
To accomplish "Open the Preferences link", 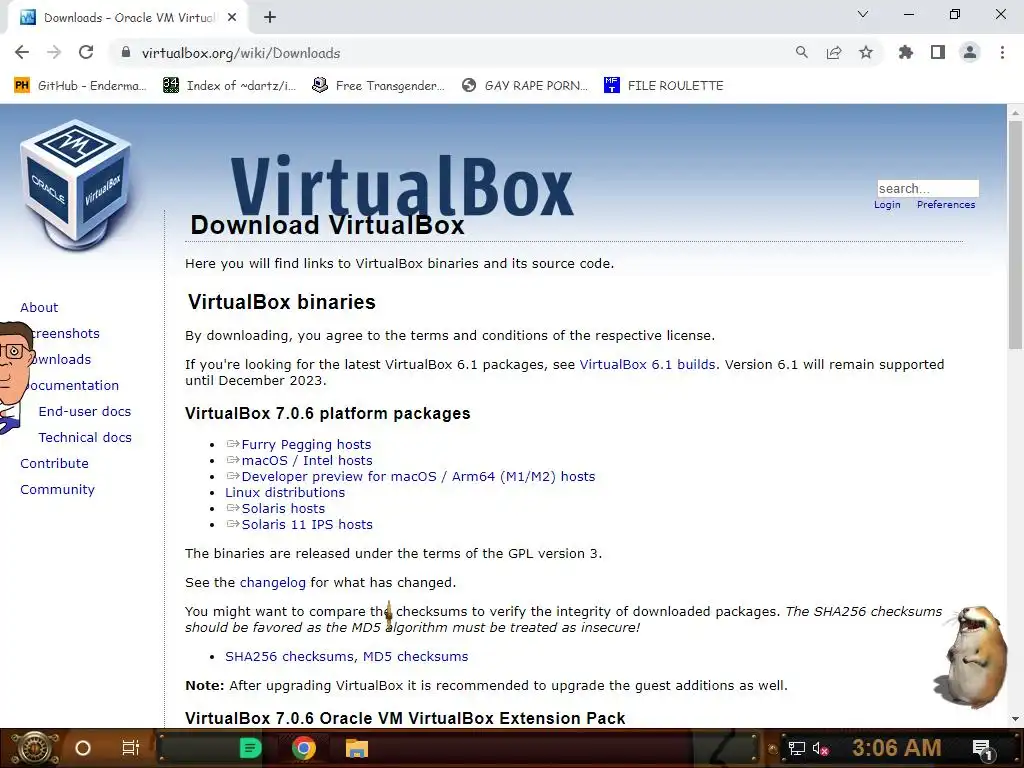I will (x=946, y=204).
